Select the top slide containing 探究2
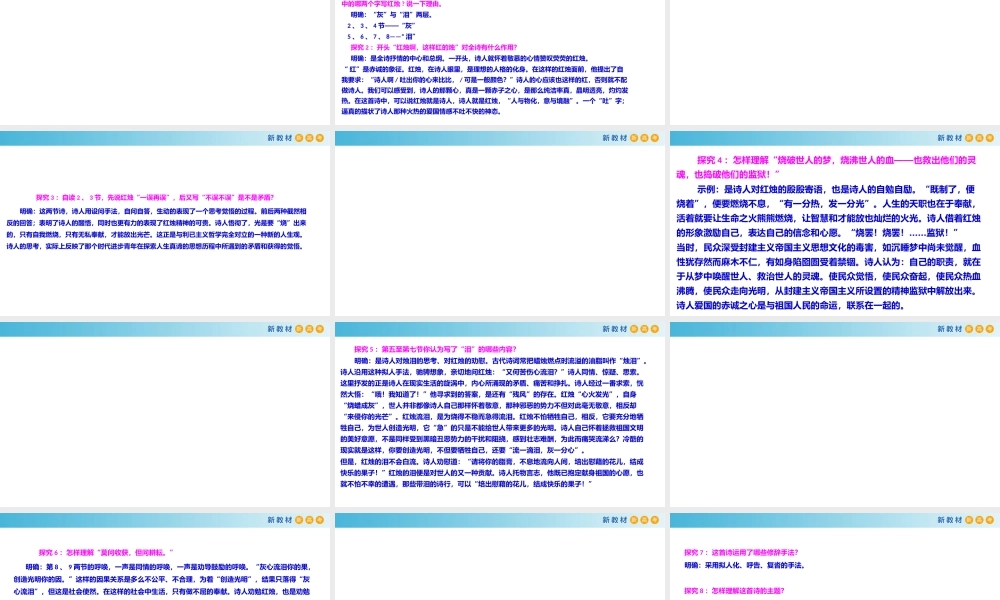 [500, 60]
